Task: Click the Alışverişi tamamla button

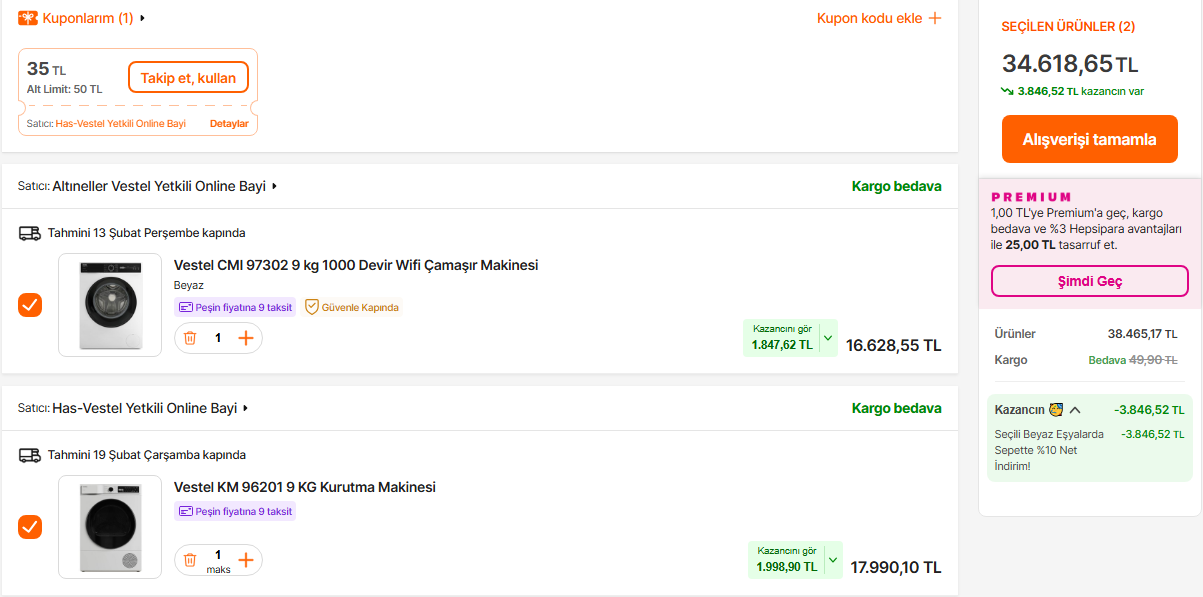Action: 1089,139
